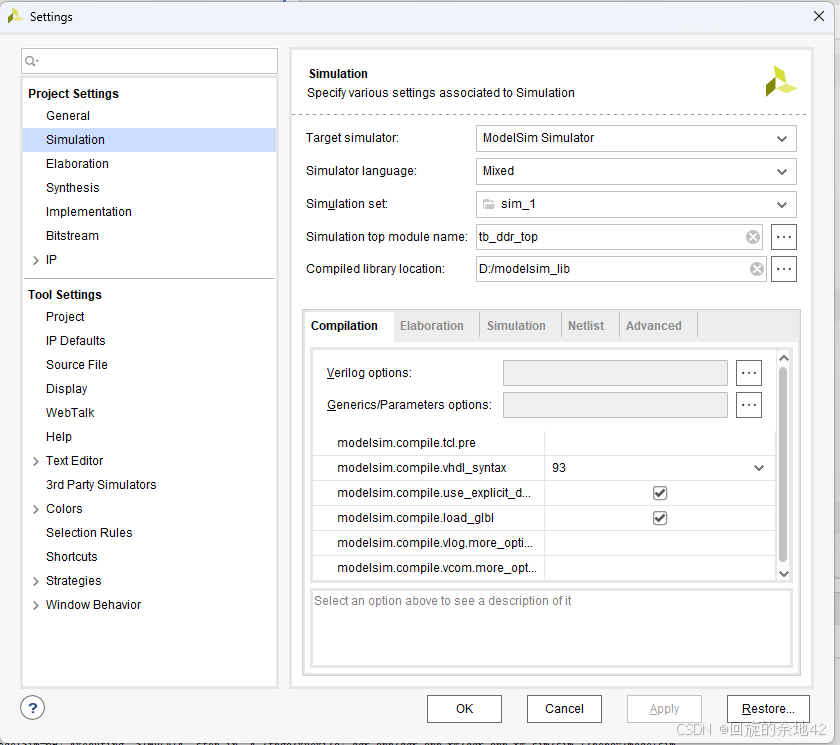The height and width of the screenshot is (745, 840).
Task: Select the modelsim.compile.vlog.more_opti... row
Action: pyautogui.click(x=544, y=543)
